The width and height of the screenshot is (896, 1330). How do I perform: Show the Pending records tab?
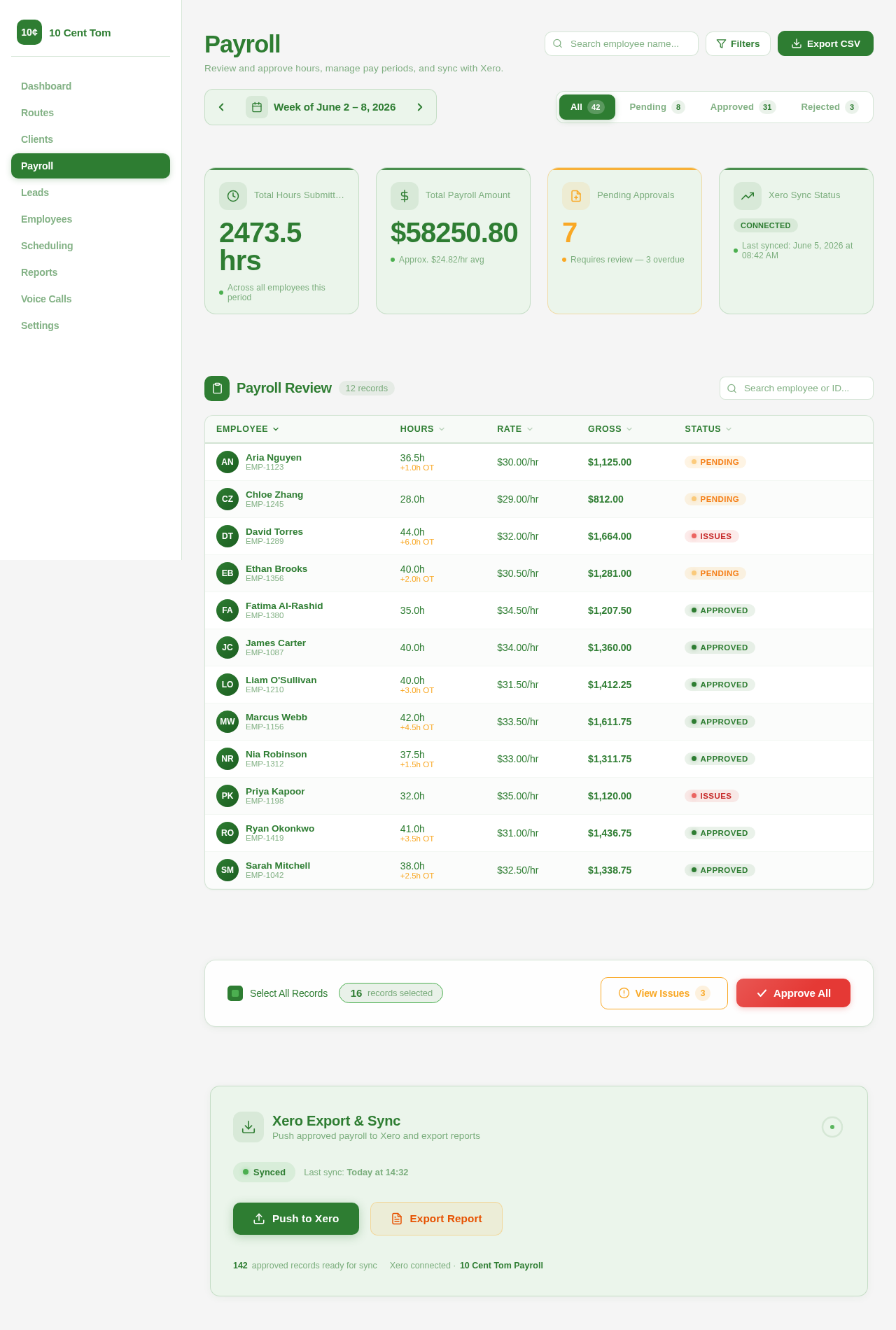point(657,107)
